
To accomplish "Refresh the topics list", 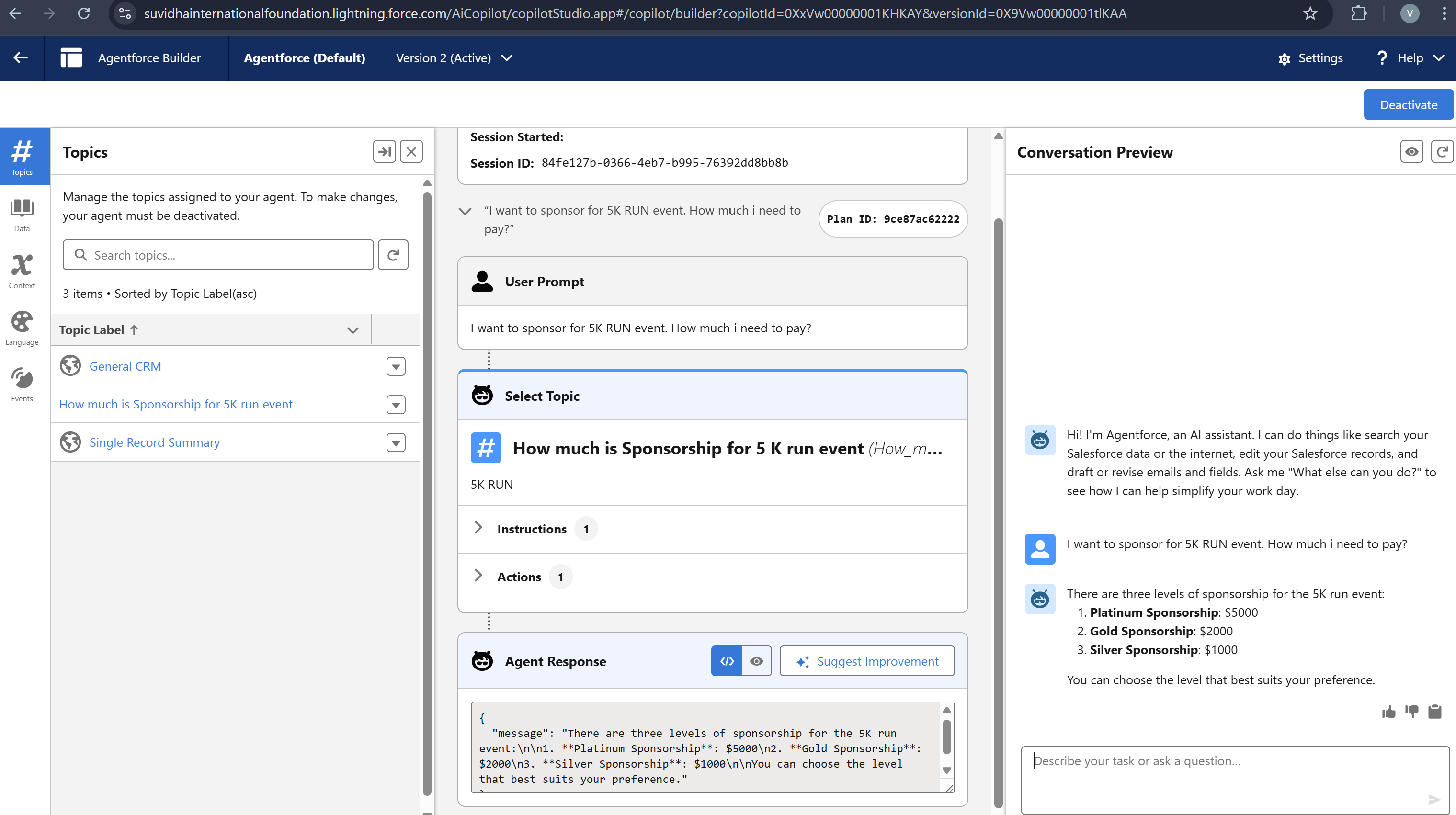I will (x=393, y=255).
